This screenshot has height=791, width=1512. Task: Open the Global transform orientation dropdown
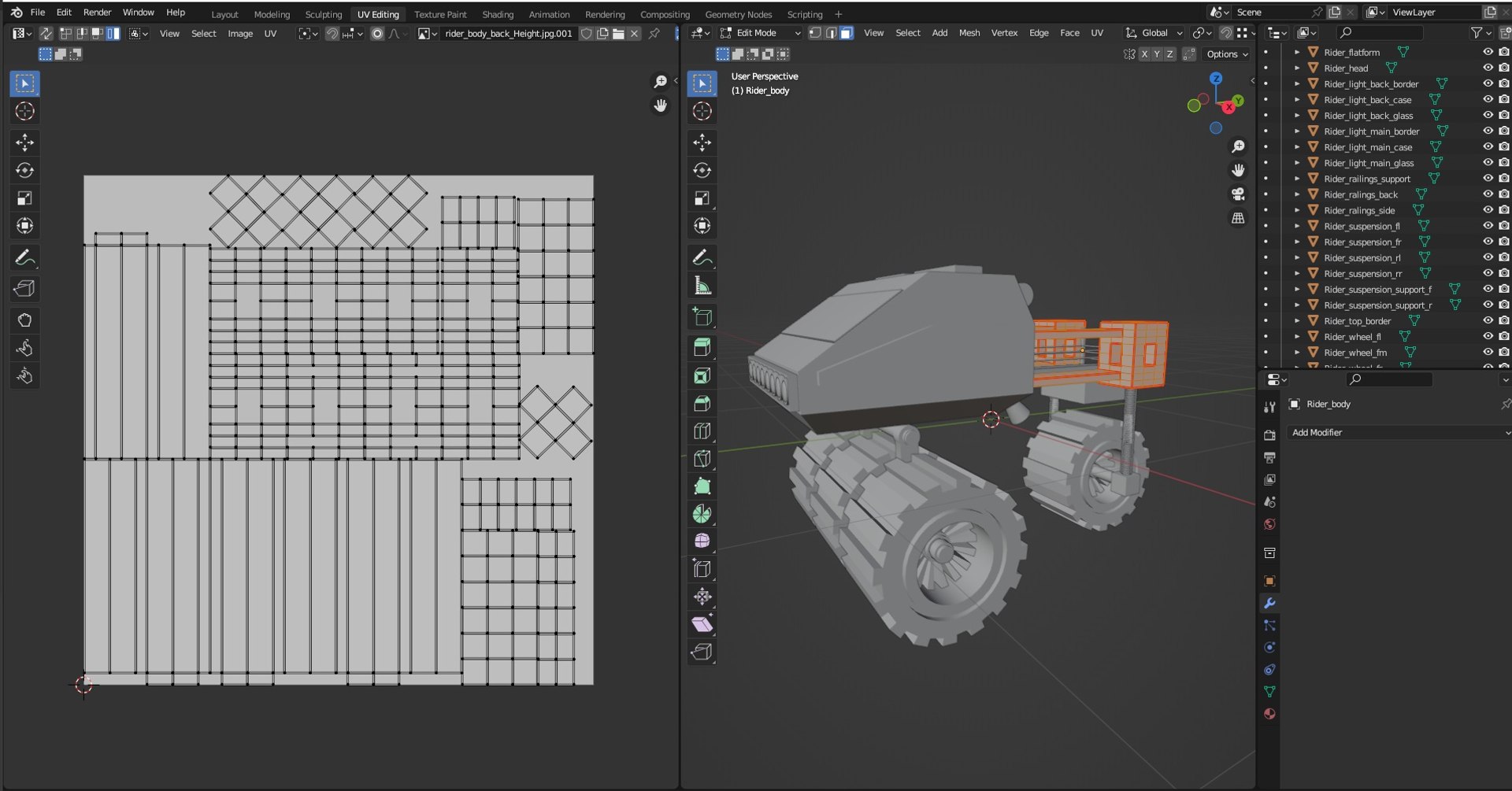pos(1154,33)
